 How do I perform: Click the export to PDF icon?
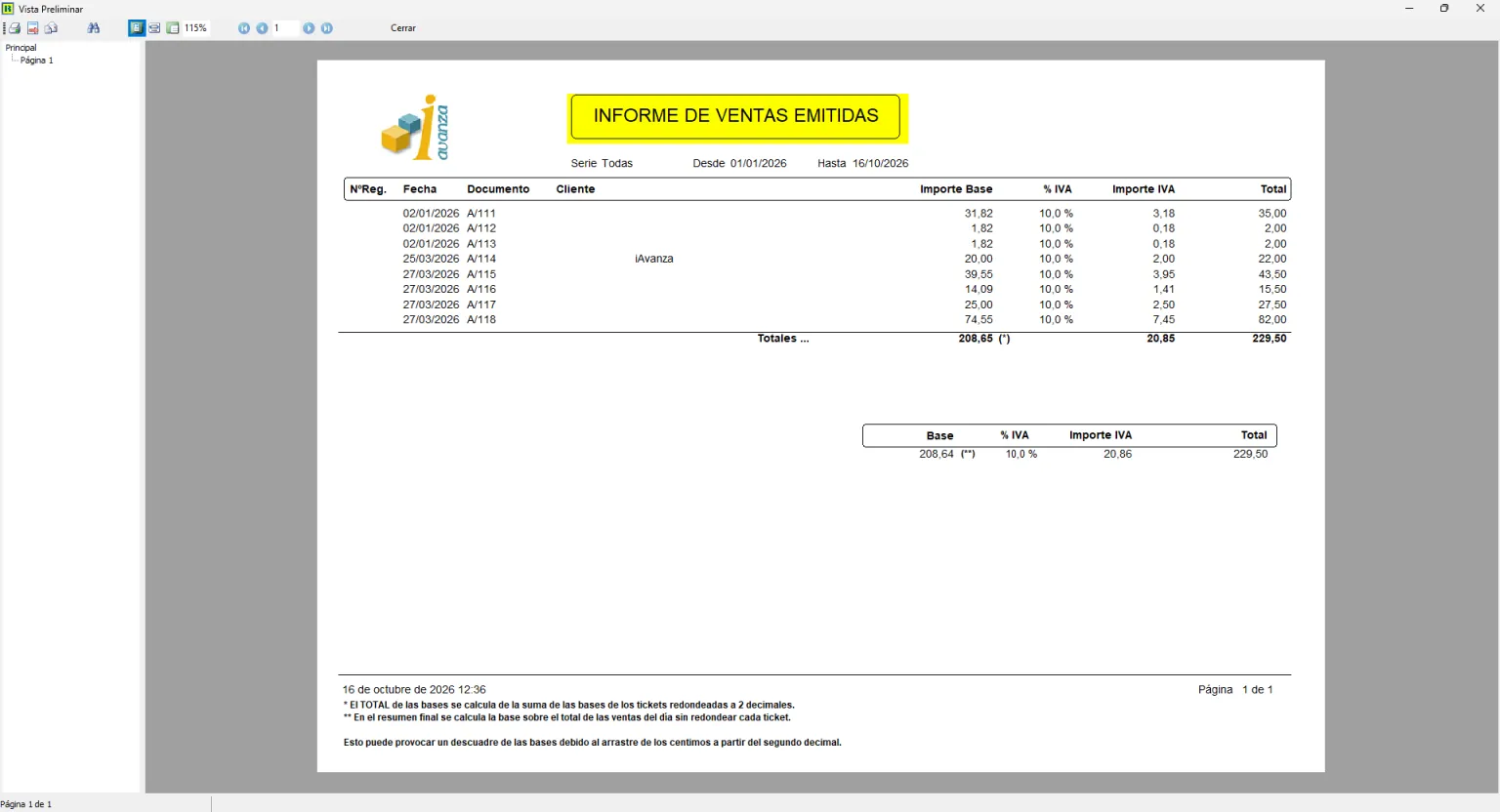click(32, 28)
